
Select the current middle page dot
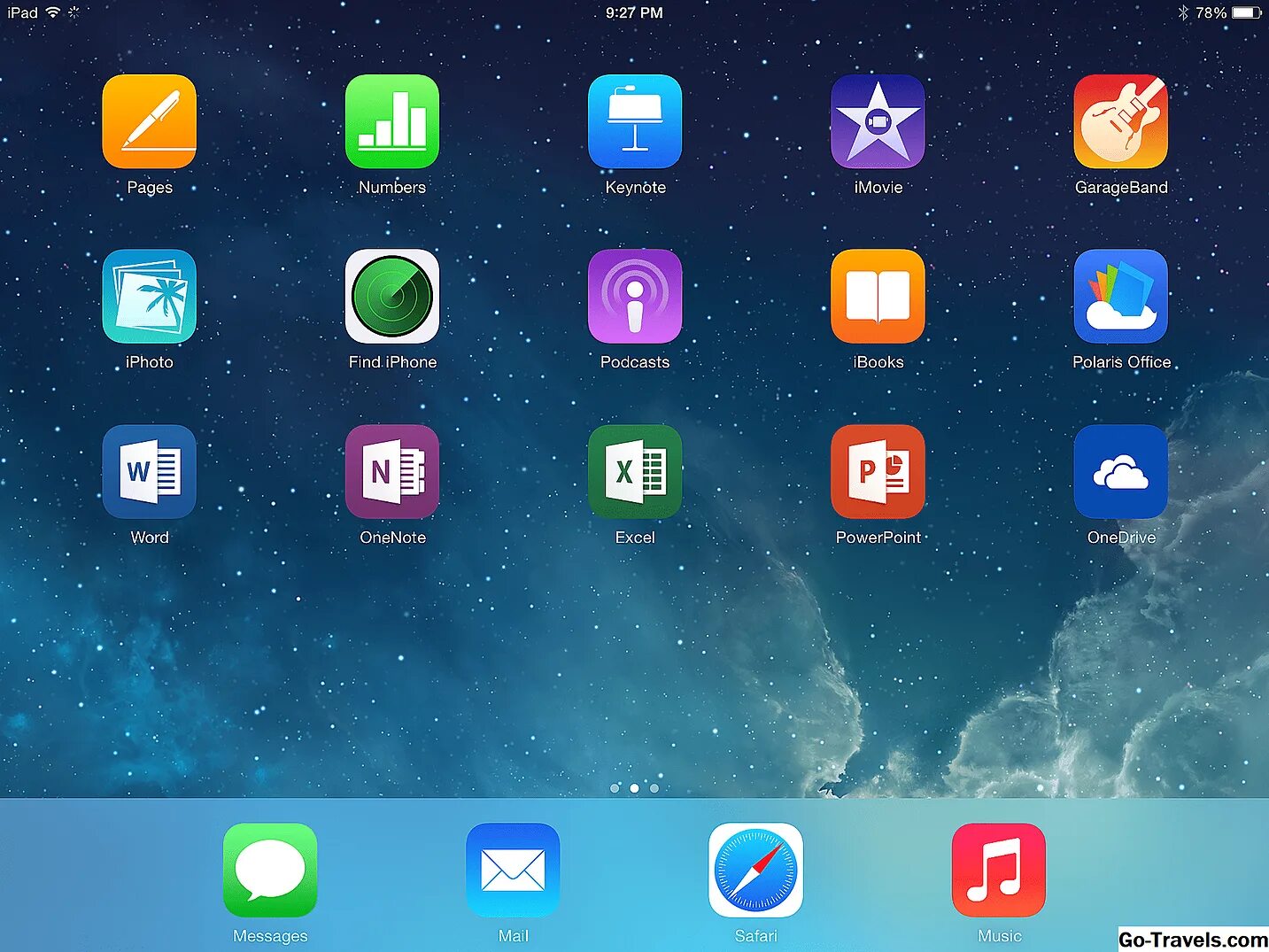pos(634,788)
